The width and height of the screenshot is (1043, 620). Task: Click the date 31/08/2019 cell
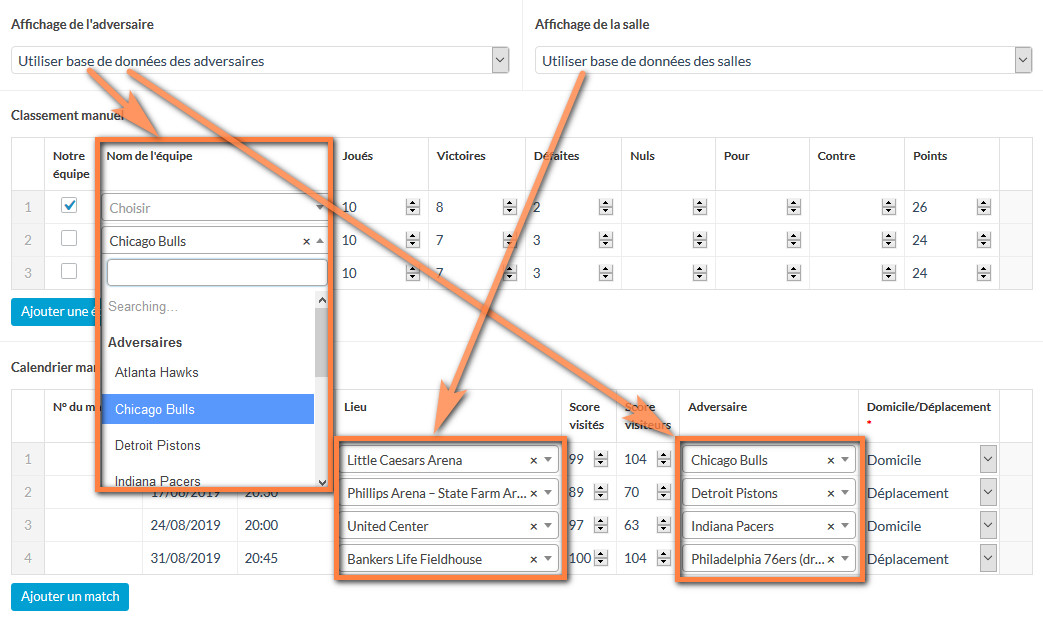pos(185,558)
